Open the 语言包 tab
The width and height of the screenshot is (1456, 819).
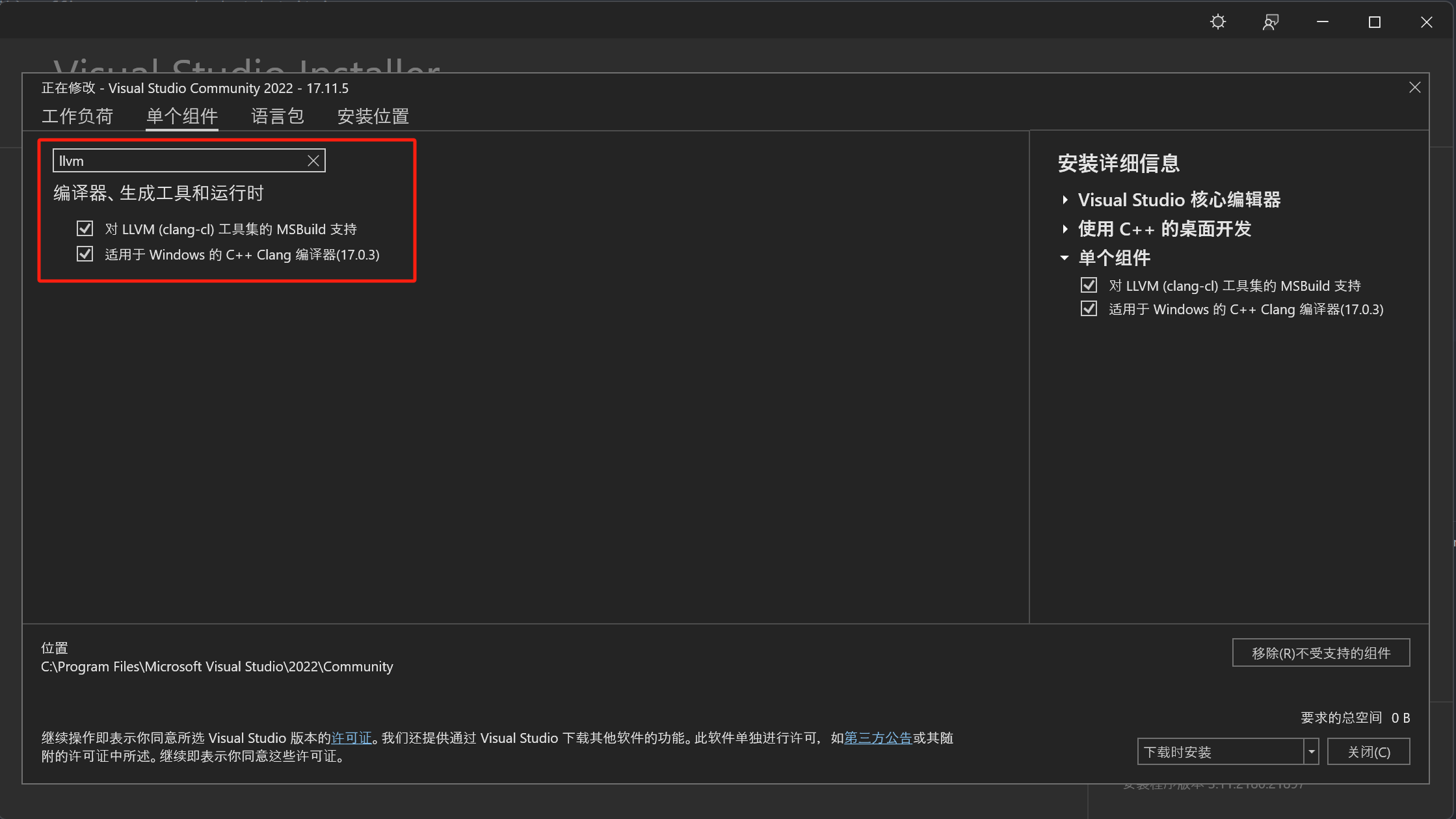coord(277,116)
